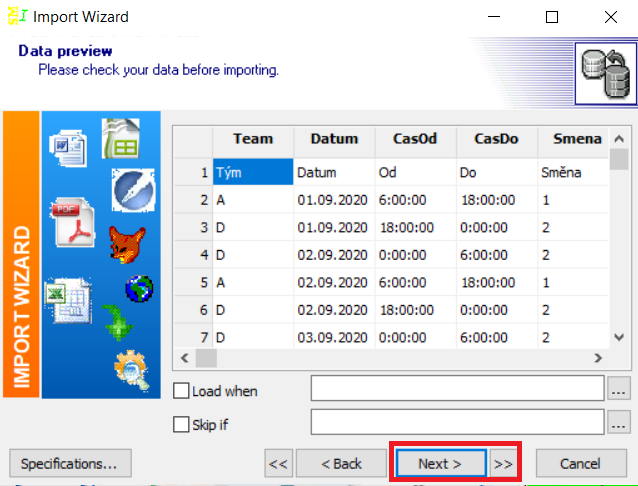This screenshot has height=486, width=638.
Task: Select the Od cell in row 1
Action: click(415, 172)
